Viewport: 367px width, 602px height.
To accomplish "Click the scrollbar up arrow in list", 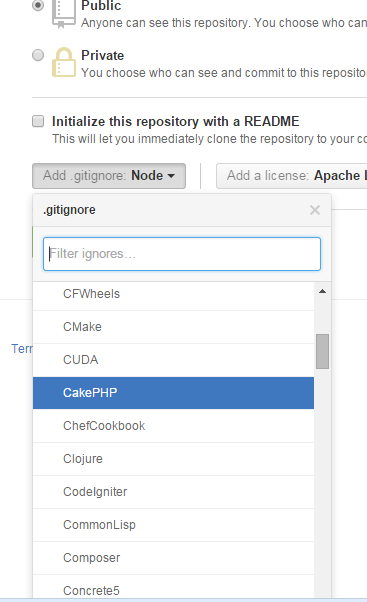I will pyautogui.click(x=322, y=291).
